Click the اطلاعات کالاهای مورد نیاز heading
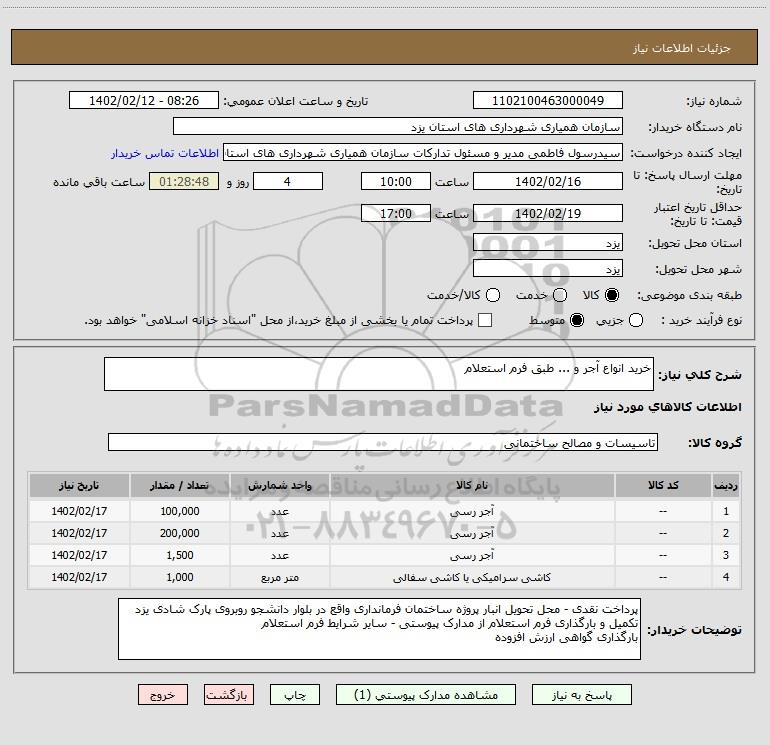The image size is (770, 745). [667, 407]
